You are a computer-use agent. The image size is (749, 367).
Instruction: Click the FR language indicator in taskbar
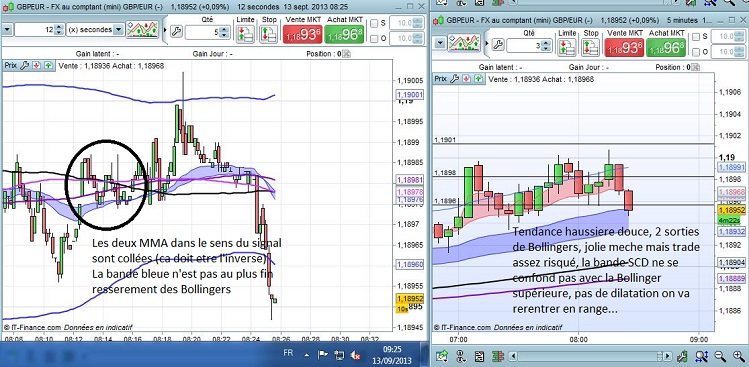pos(289,353)
